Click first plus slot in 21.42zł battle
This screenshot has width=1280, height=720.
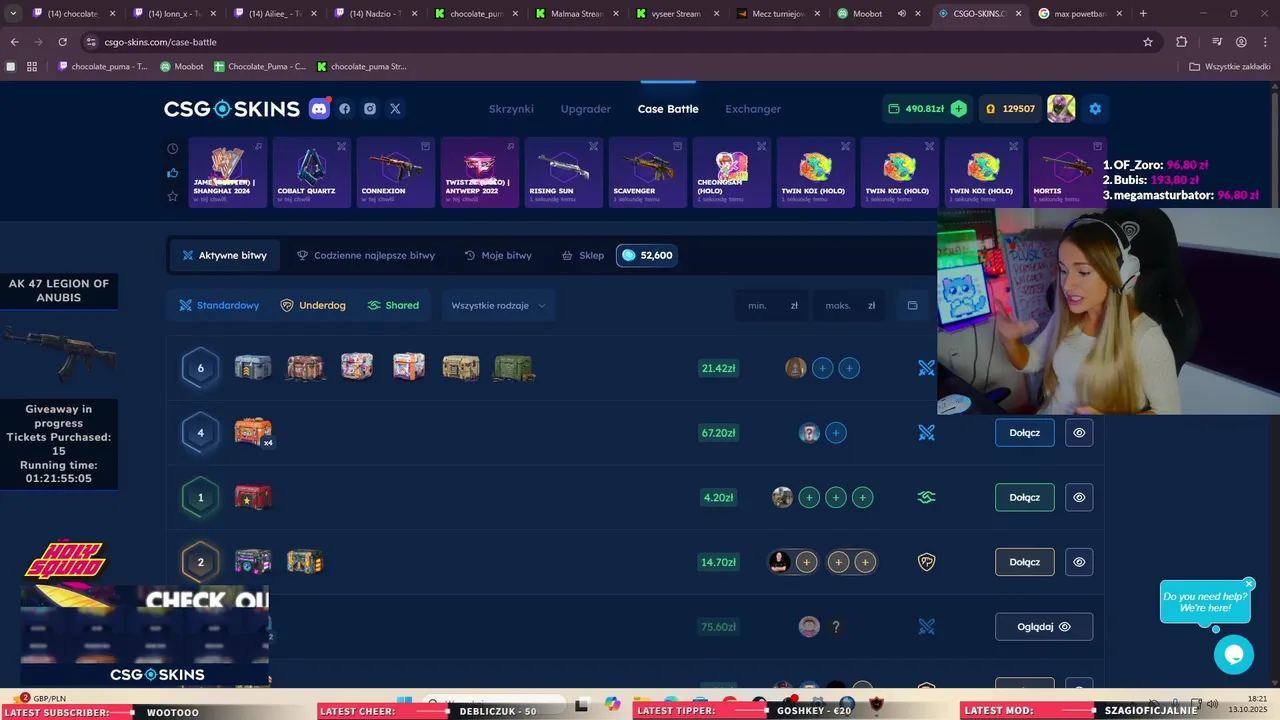pos(822,368)
